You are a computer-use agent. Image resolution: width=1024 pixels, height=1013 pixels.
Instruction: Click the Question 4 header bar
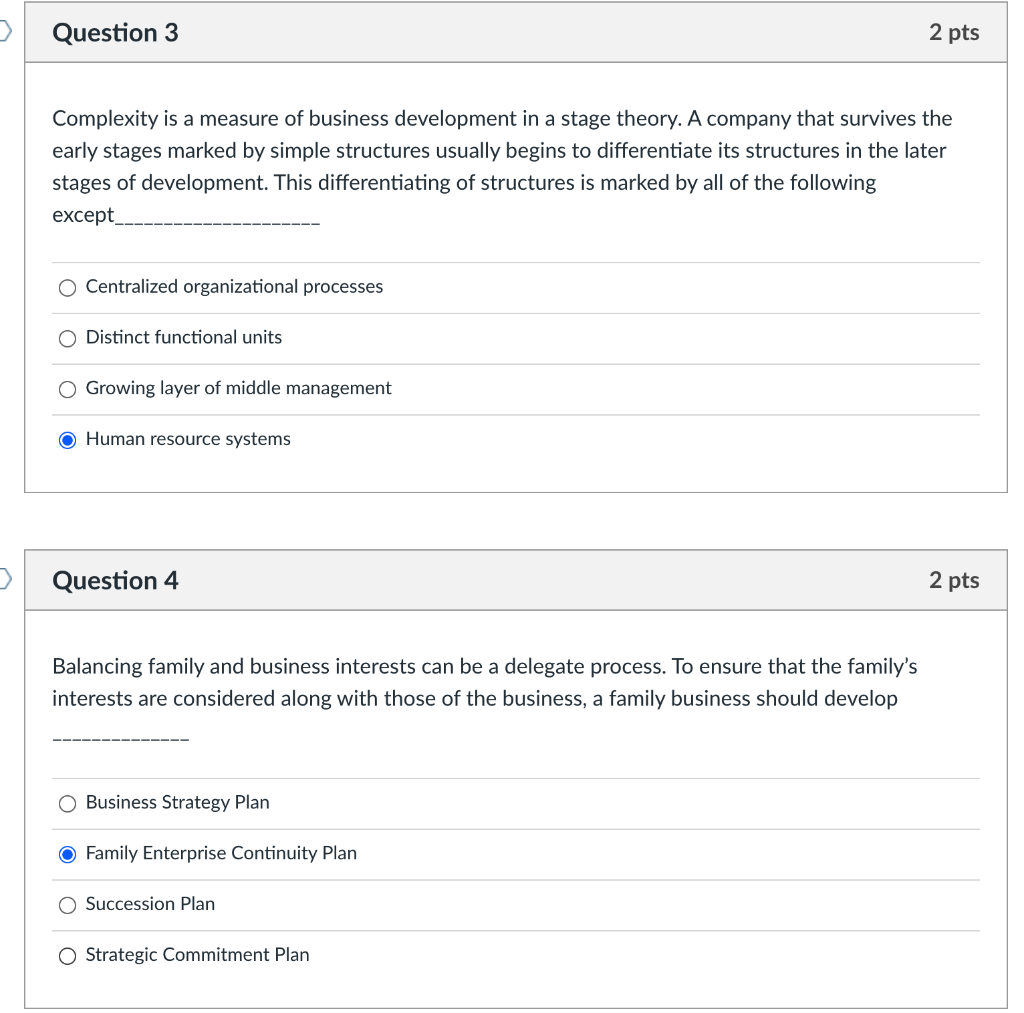pos(516,580)
